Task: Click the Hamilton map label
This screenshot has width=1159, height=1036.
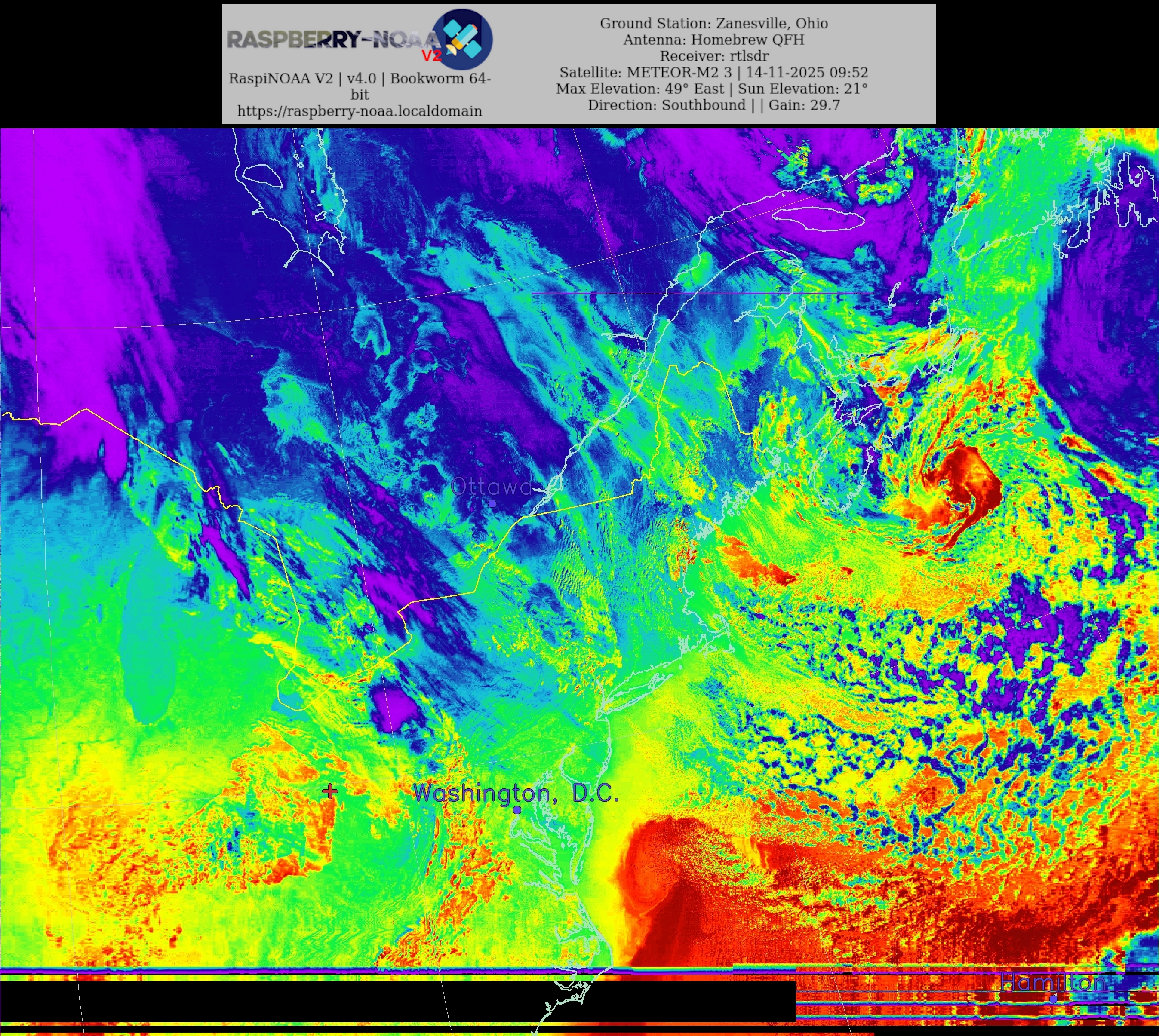Action: pos(1052,983)
